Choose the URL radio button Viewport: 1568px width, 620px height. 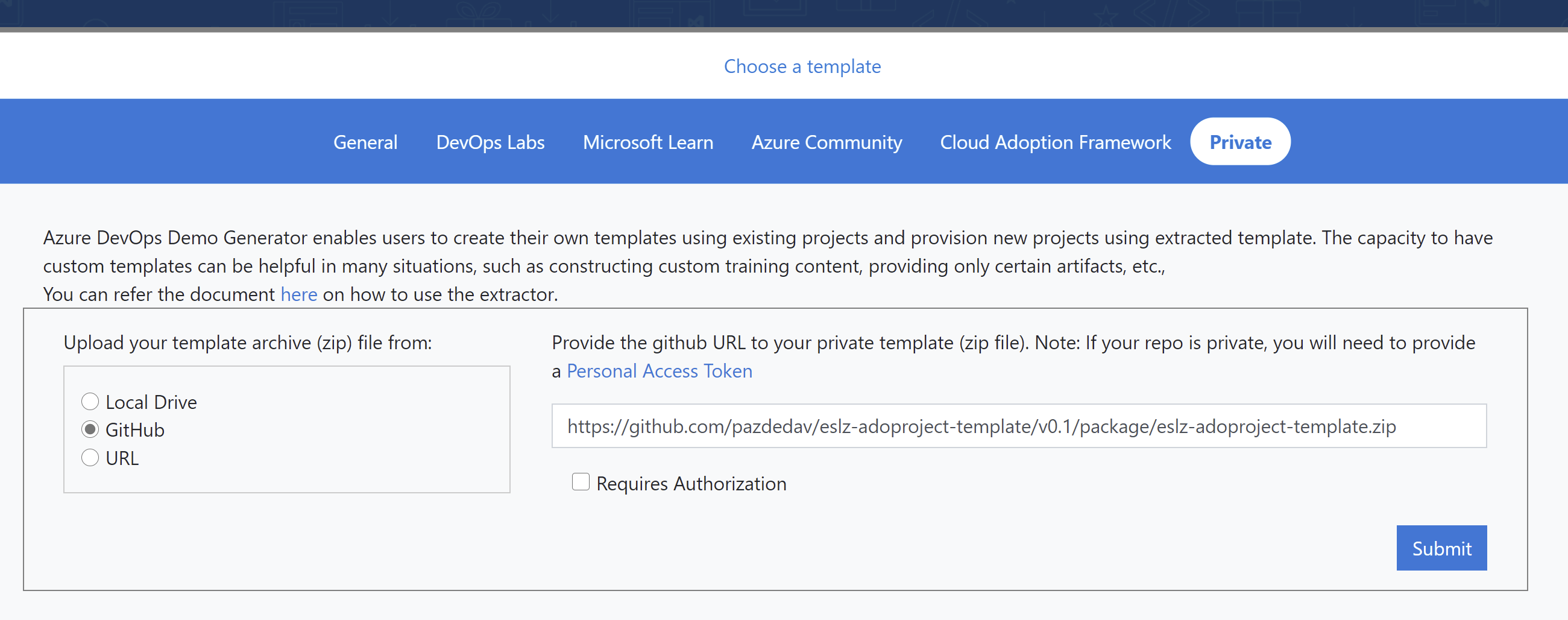90,458
